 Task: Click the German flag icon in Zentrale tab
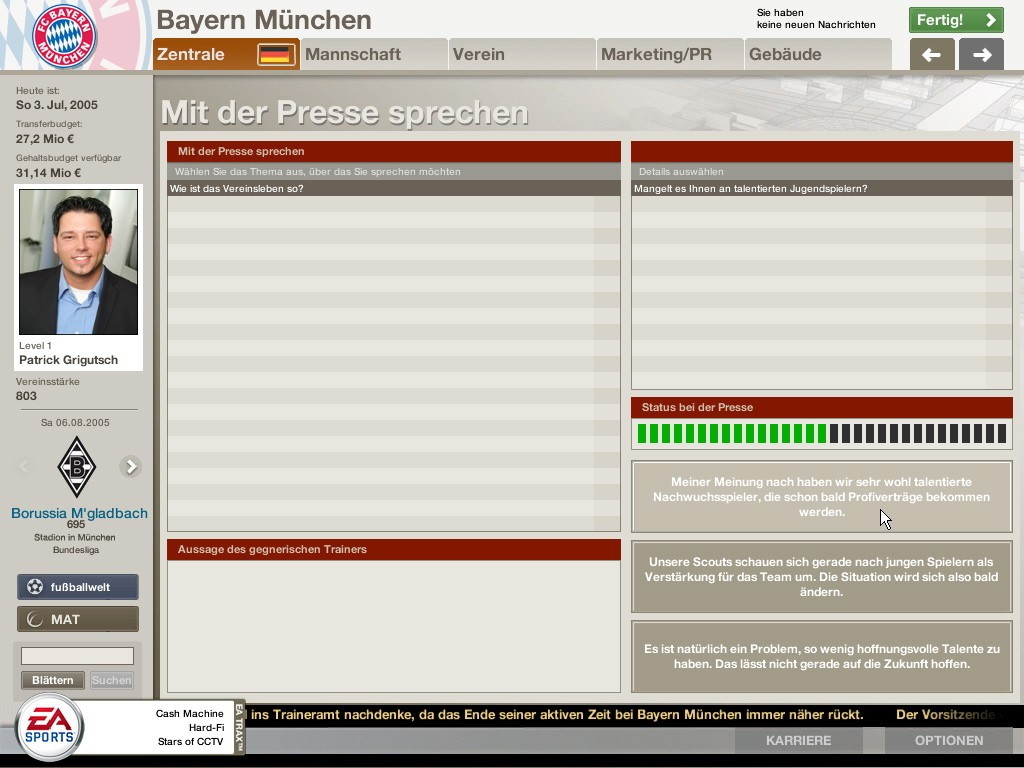point(276,54)
